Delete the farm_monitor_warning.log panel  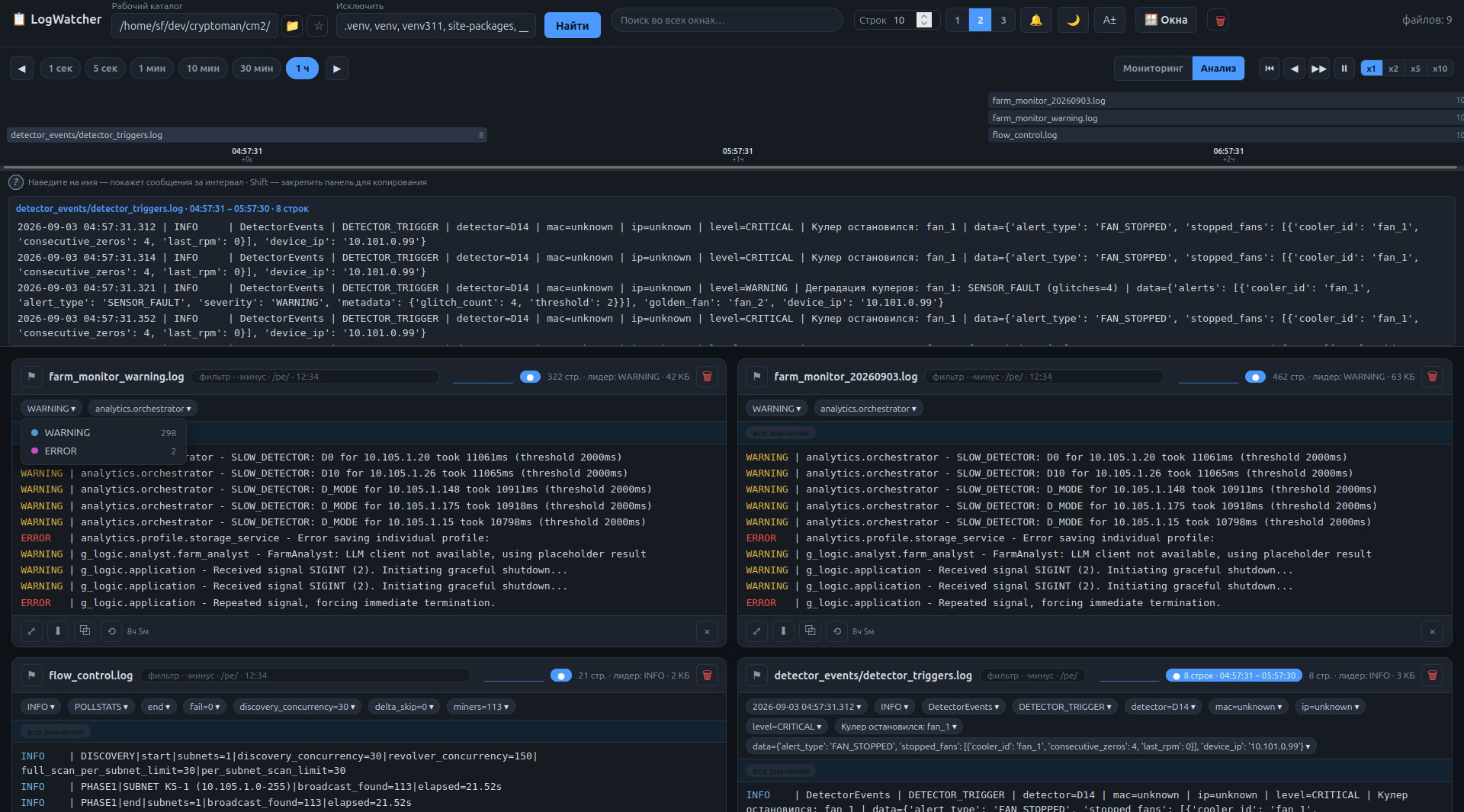coord(707,377)
